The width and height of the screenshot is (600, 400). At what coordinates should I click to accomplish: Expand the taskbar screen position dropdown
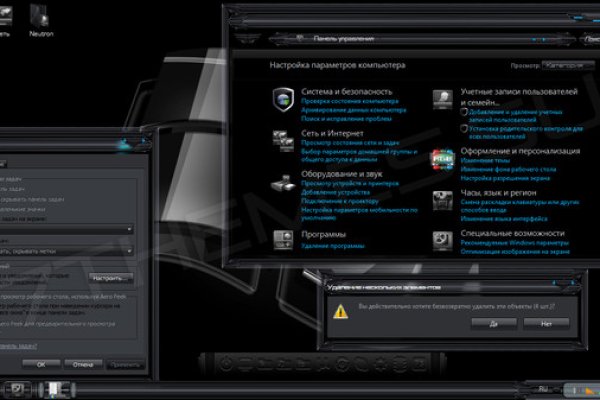click(70, 229)
